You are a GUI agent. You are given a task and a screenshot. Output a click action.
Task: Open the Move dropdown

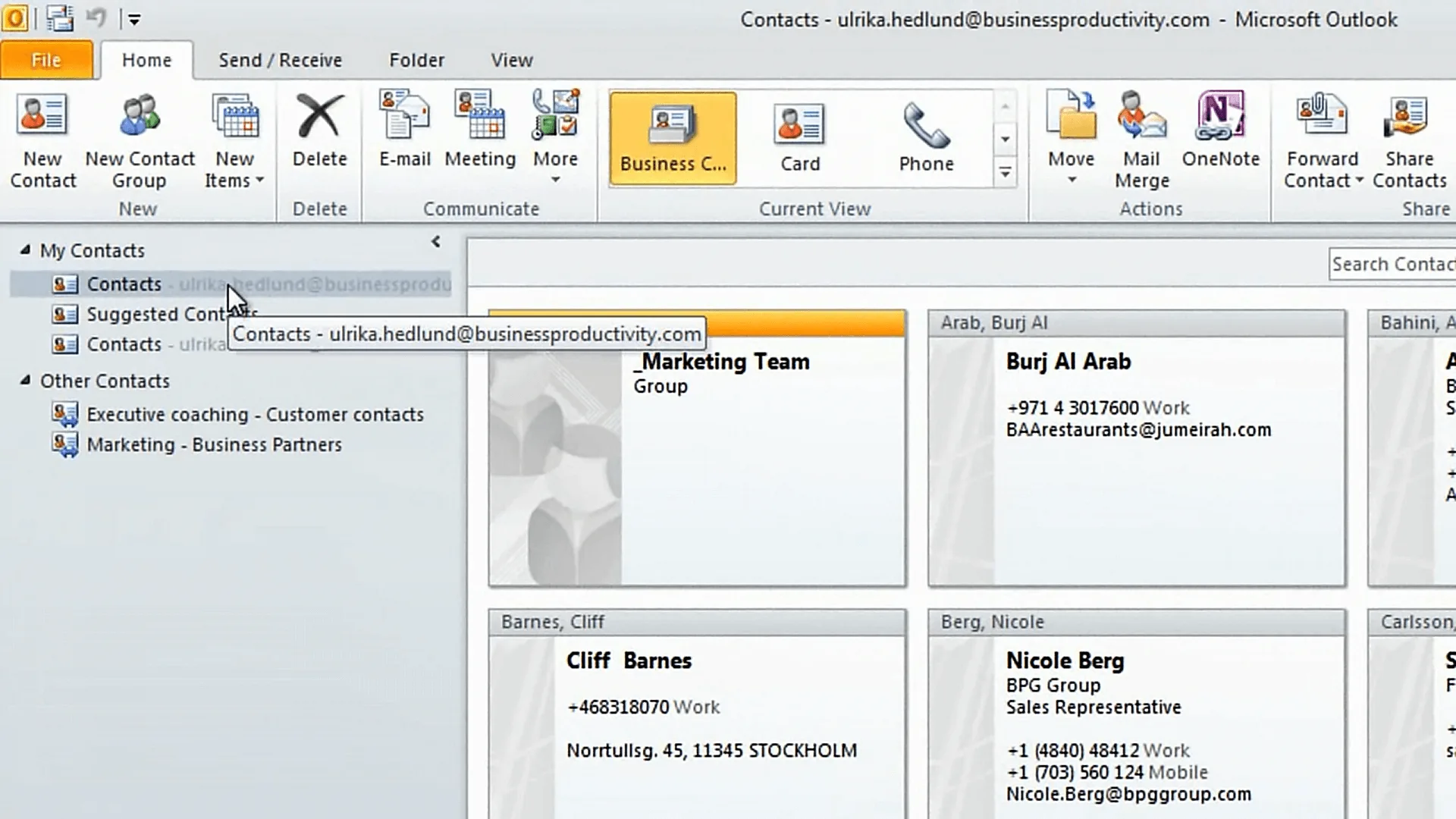click(1071, 138)
